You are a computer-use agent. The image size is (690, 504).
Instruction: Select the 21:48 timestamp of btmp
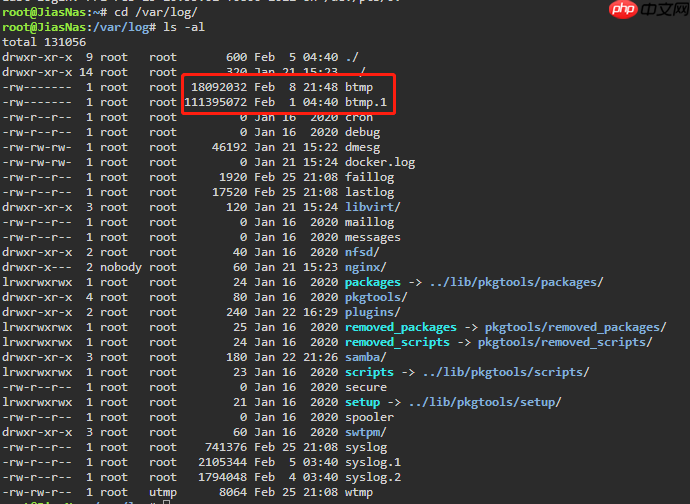coord(320,87)
